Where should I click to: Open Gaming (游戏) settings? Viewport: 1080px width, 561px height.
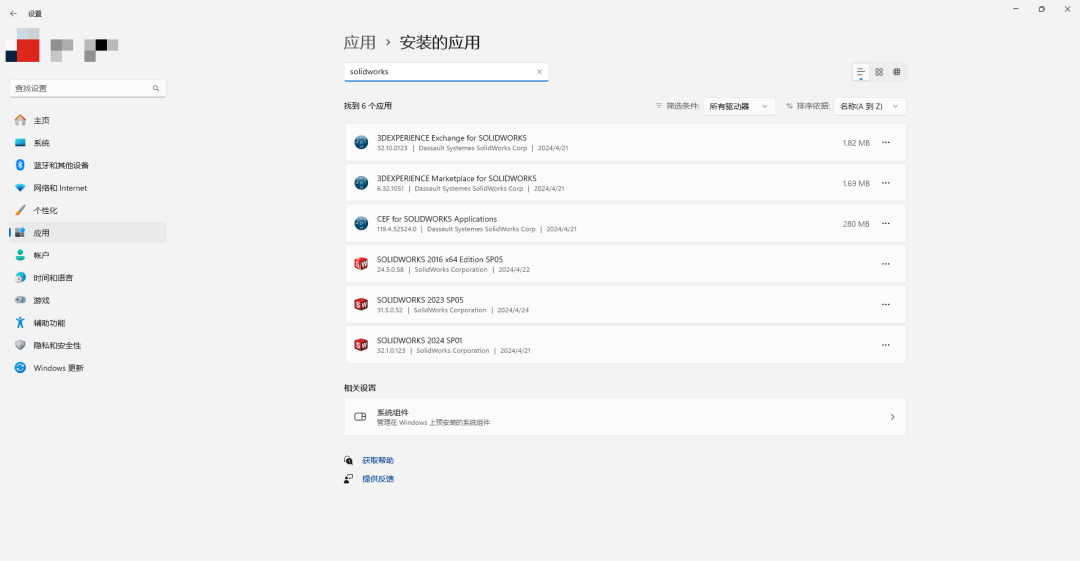(87, 300)
